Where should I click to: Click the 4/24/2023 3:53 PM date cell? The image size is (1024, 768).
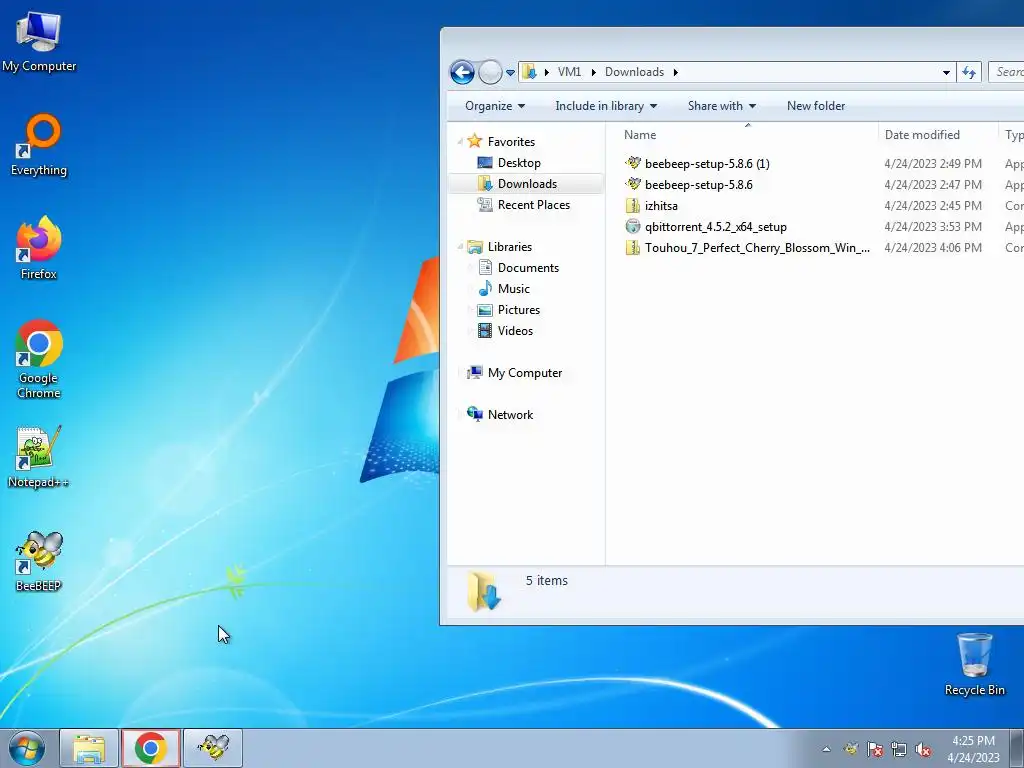(x=933, y=227)
